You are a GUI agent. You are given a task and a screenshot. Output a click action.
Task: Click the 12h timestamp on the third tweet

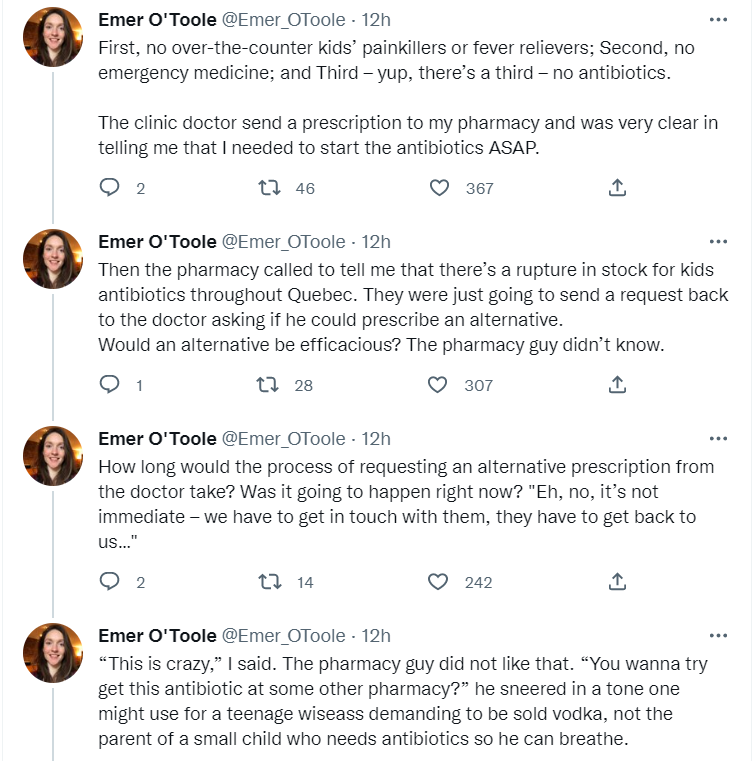[376, 439]
